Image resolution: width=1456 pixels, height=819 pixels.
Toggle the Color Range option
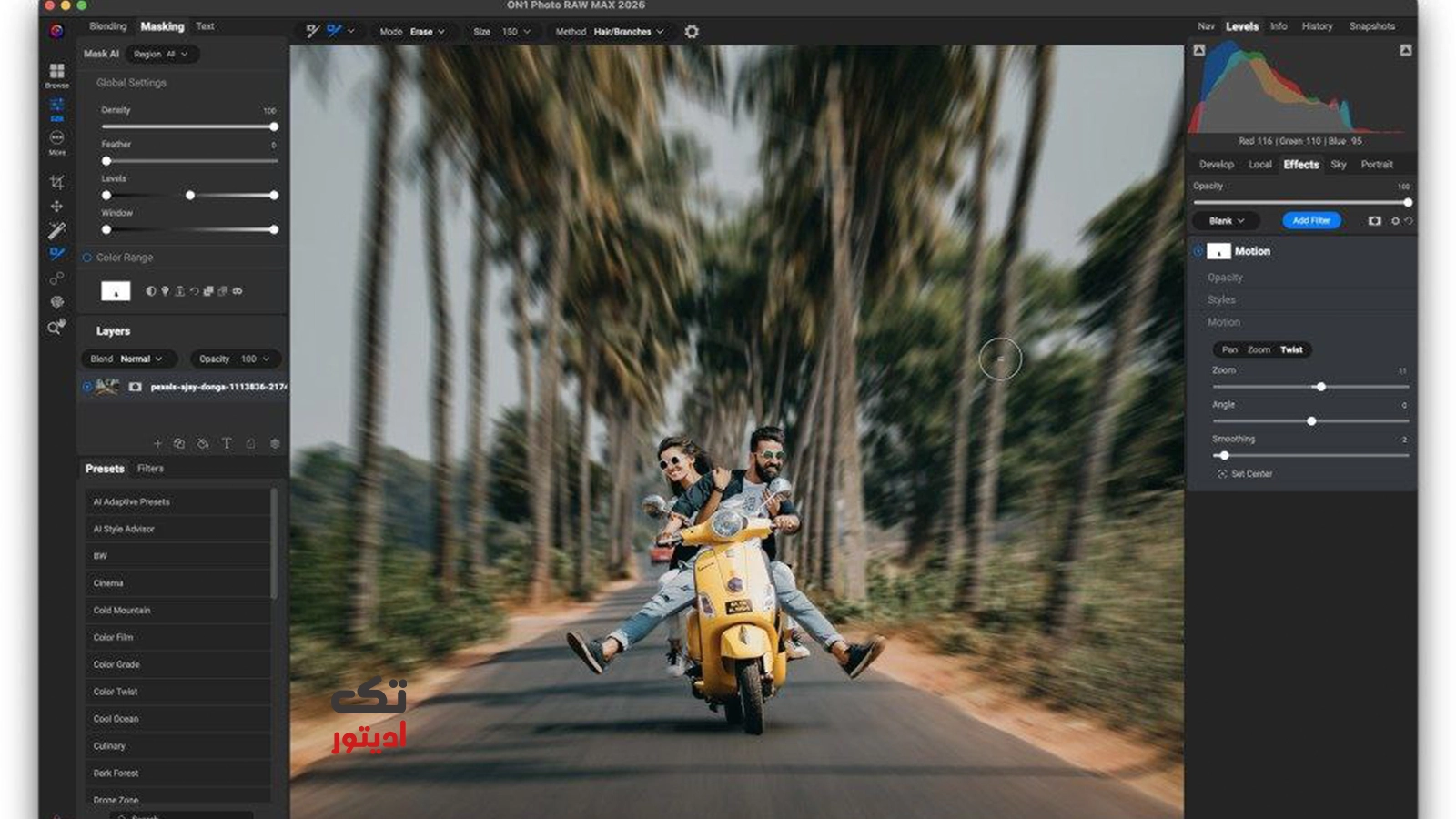[87, 258]
